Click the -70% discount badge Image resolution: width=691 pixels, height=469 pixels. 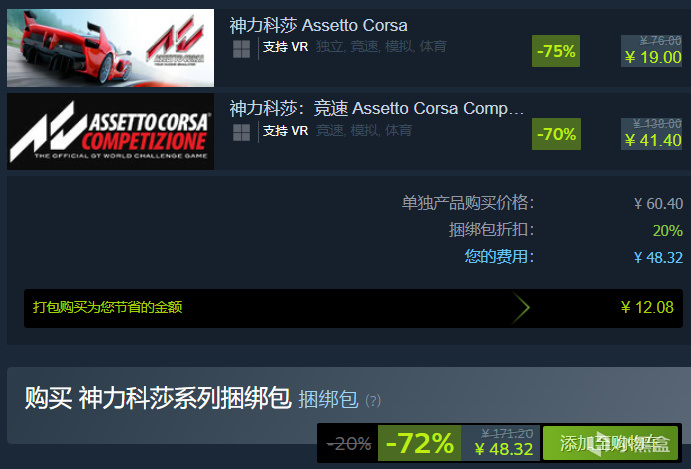556,134
